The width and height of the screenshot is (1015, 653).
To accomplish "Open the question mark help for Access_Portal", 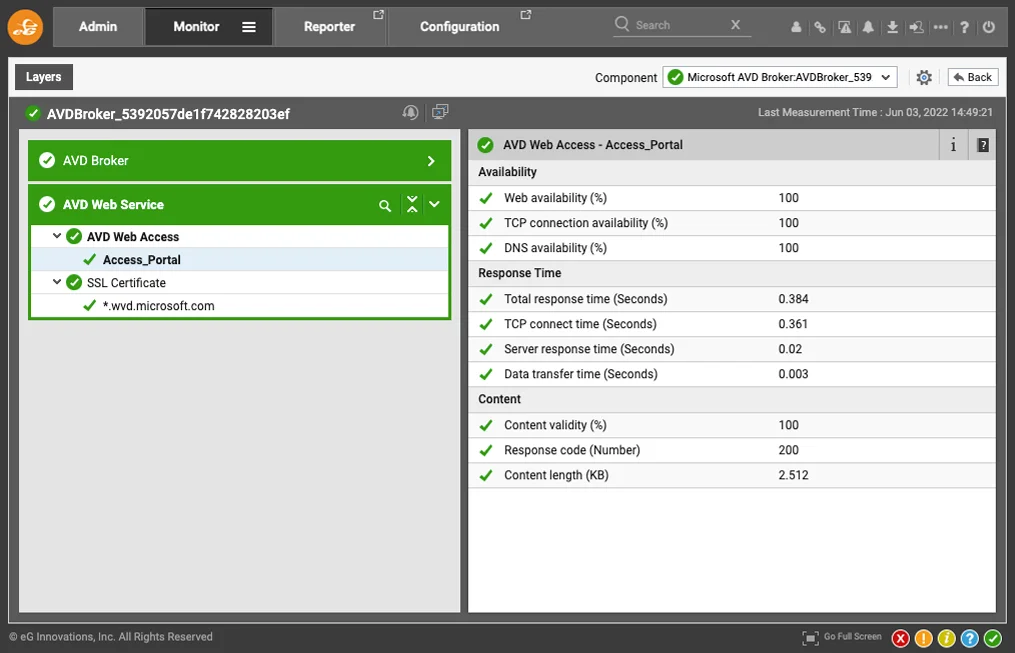I will 983,145.
